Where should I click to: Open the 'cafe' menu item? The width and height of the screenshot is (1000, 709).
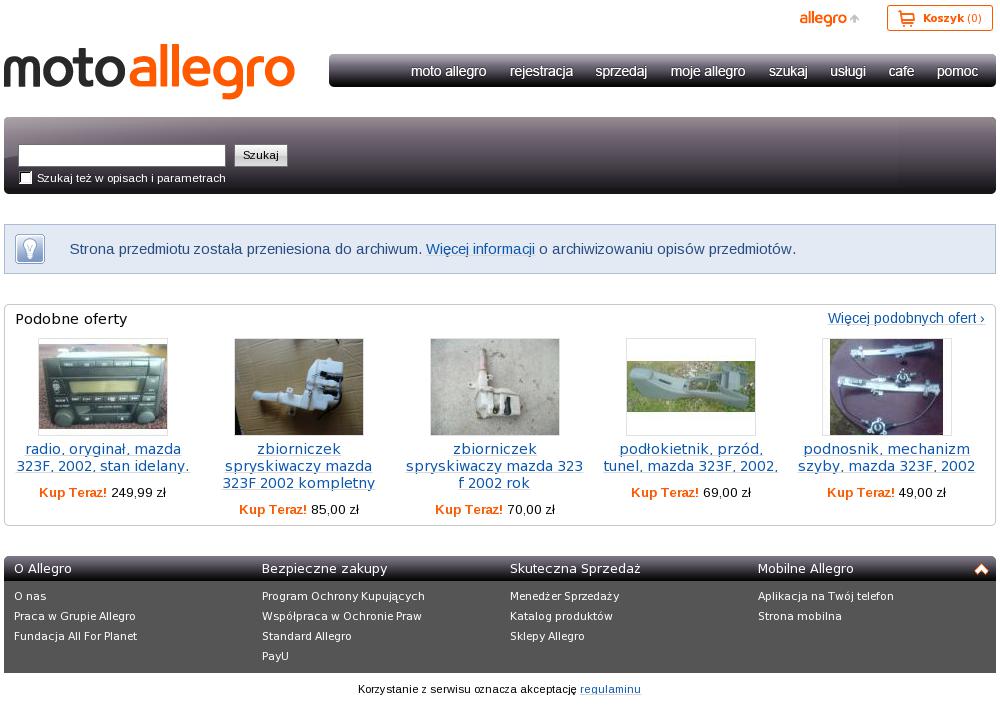click(x=901, y=71)
